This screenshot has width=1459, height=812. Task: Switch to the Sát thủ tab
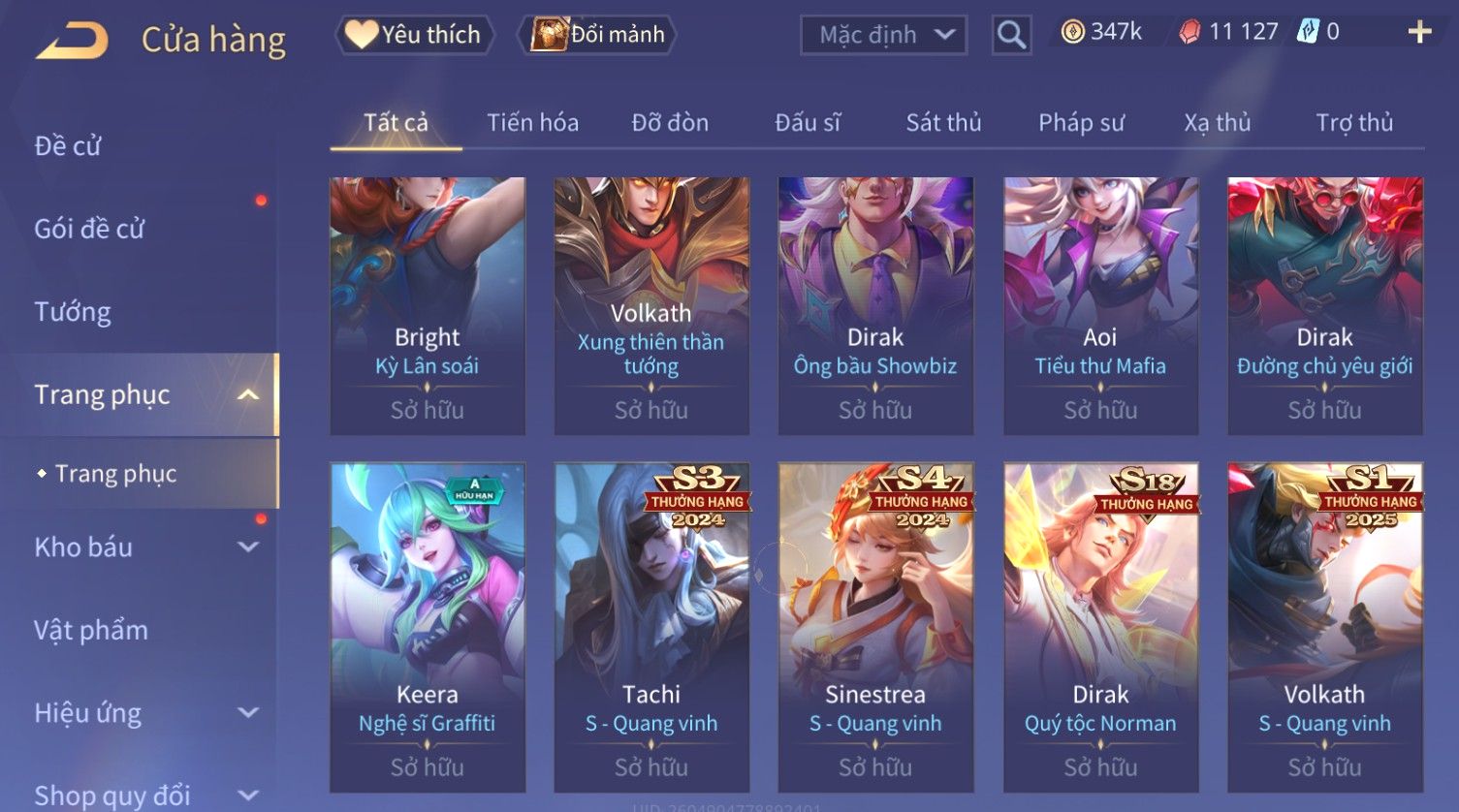pyautogui.click(x=943, y=123)
